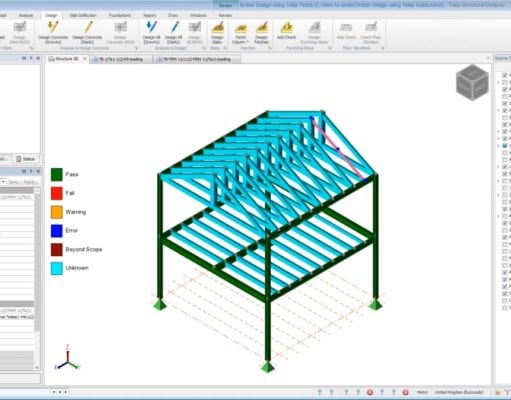This screenshot has height=400, width=511.
Task: Click the Design Patches button
Action: [x=261, y=32]
